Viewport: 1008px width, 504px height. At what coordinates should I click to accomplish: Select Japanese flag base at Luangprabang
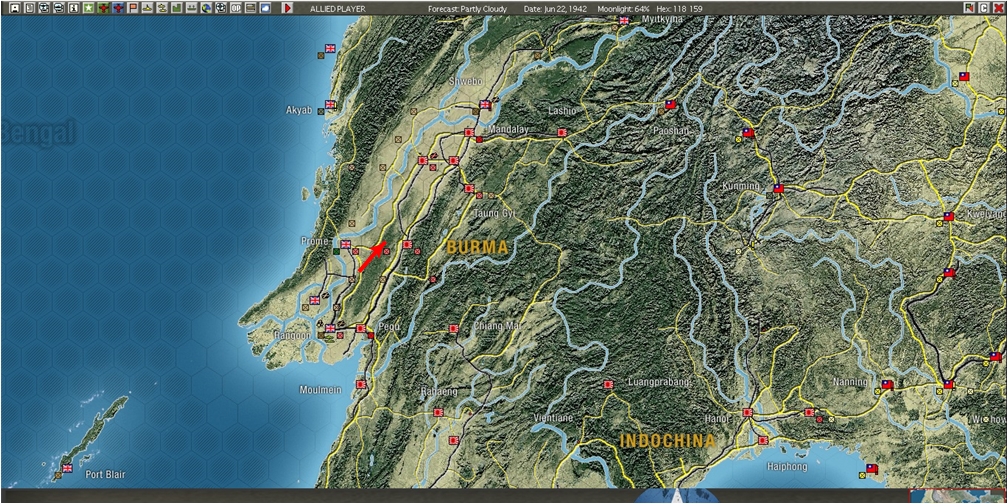[x=608, y=384]
